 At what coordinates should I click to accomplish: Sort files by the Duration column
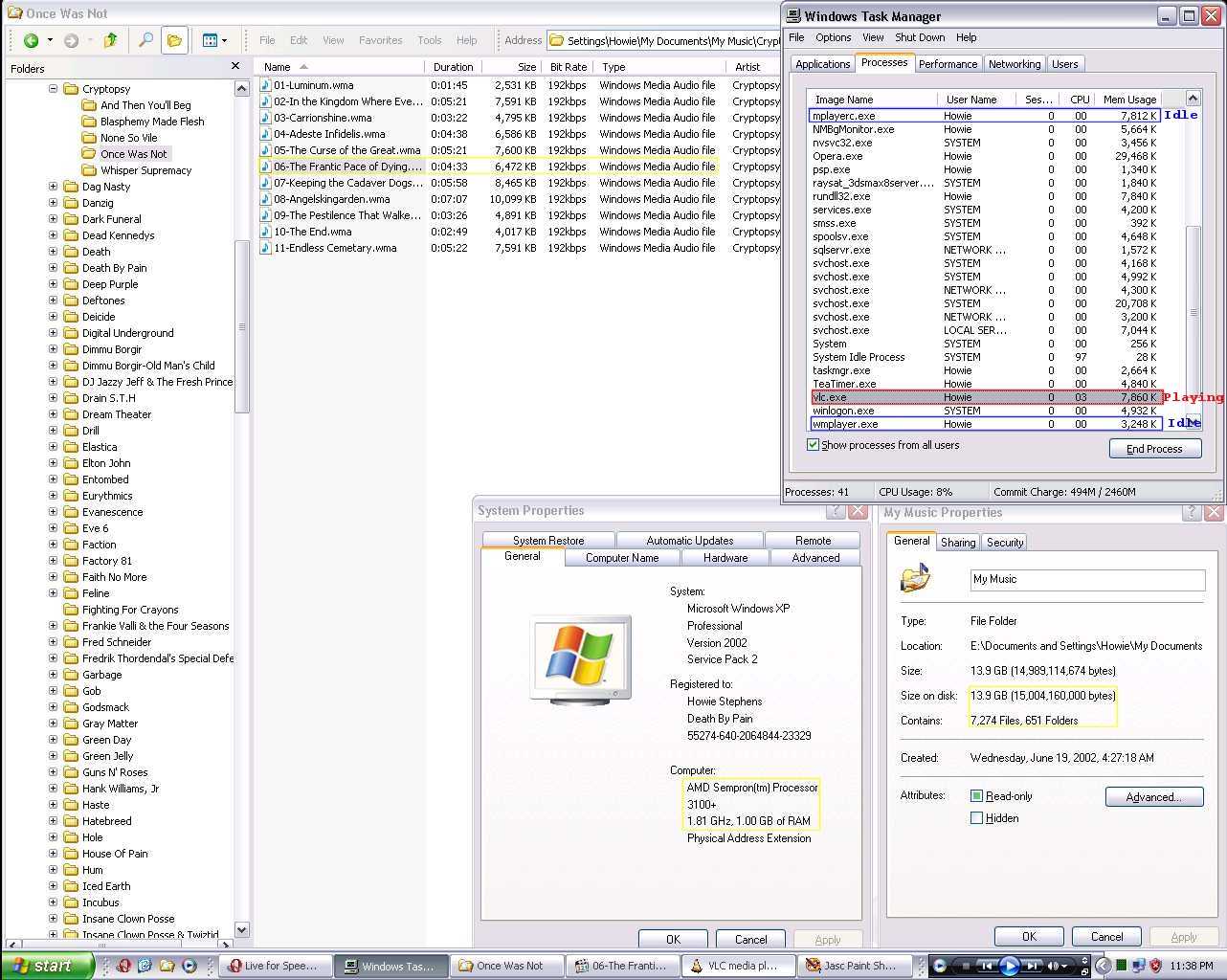tap(453, 67)
